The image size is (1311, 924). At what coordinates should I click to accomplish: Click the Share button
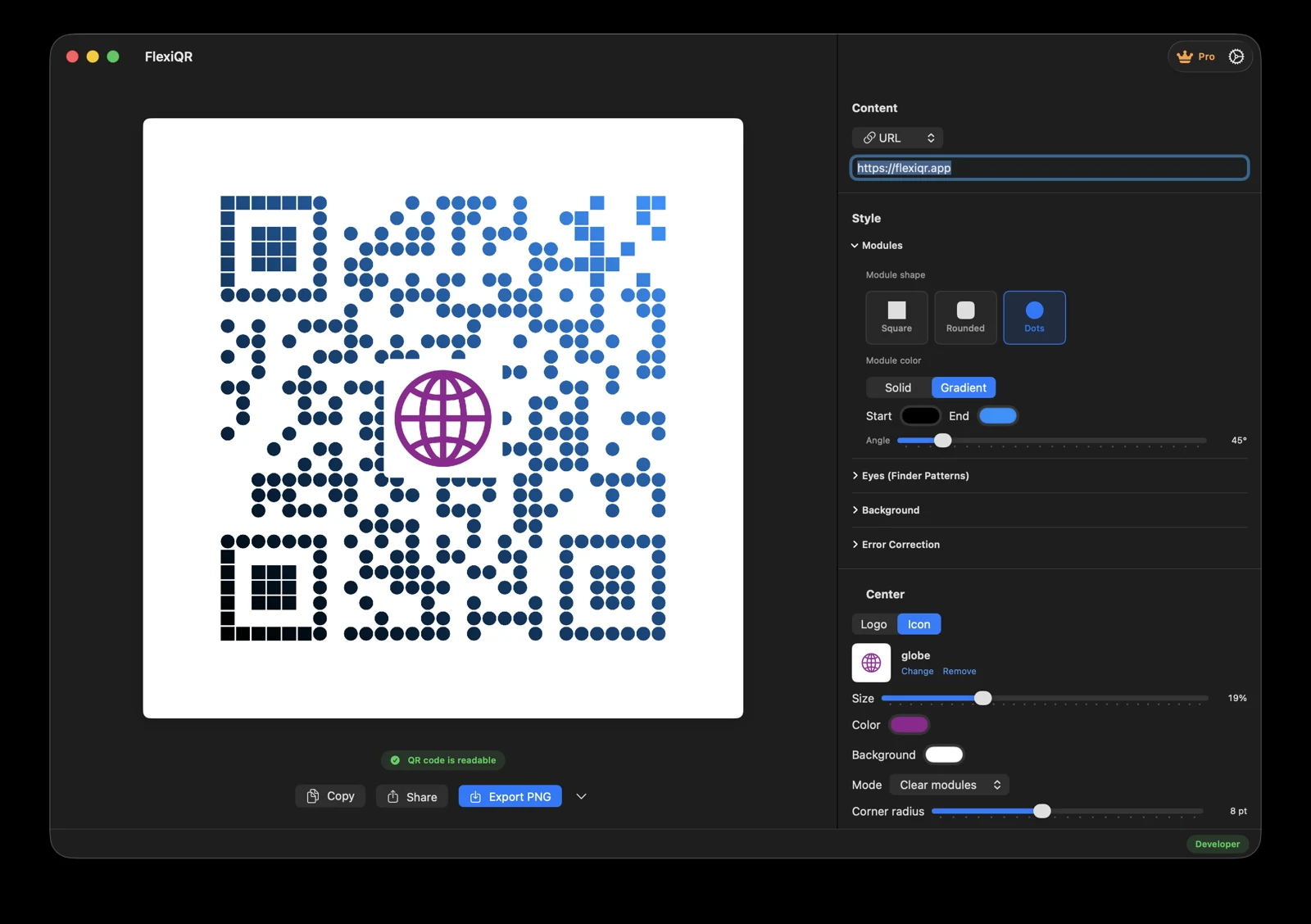(x=412, y=796)
